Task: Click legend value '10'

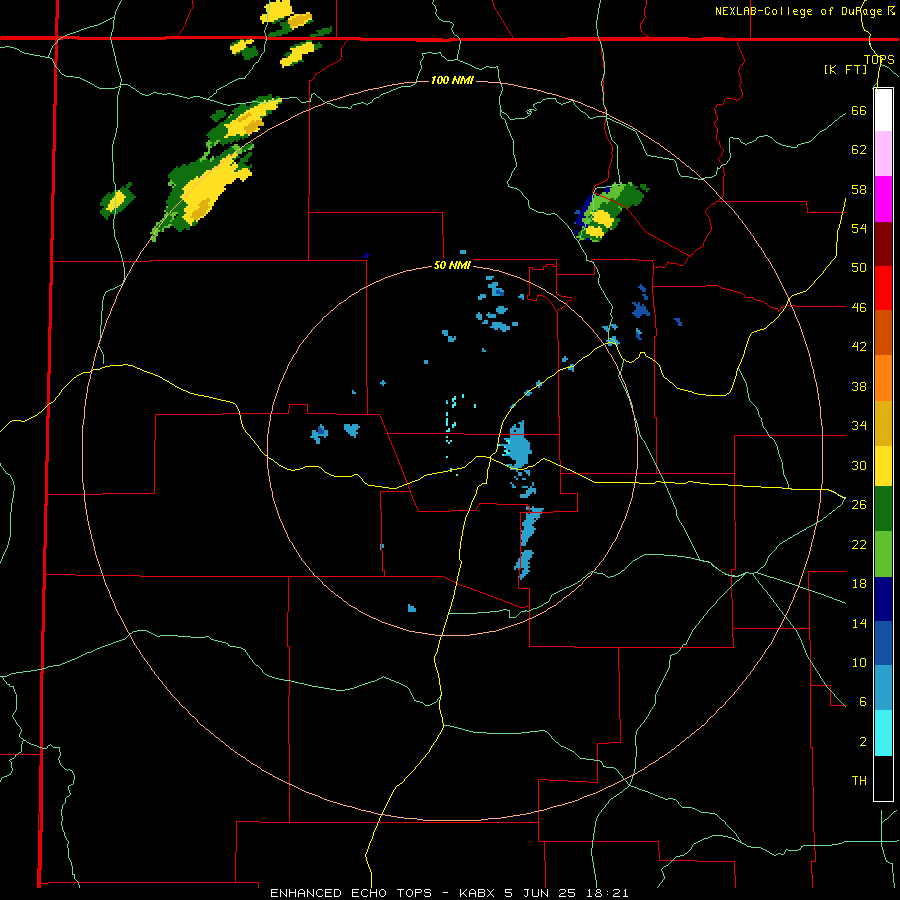Action: pyautogui.click(x=859, y=662)
